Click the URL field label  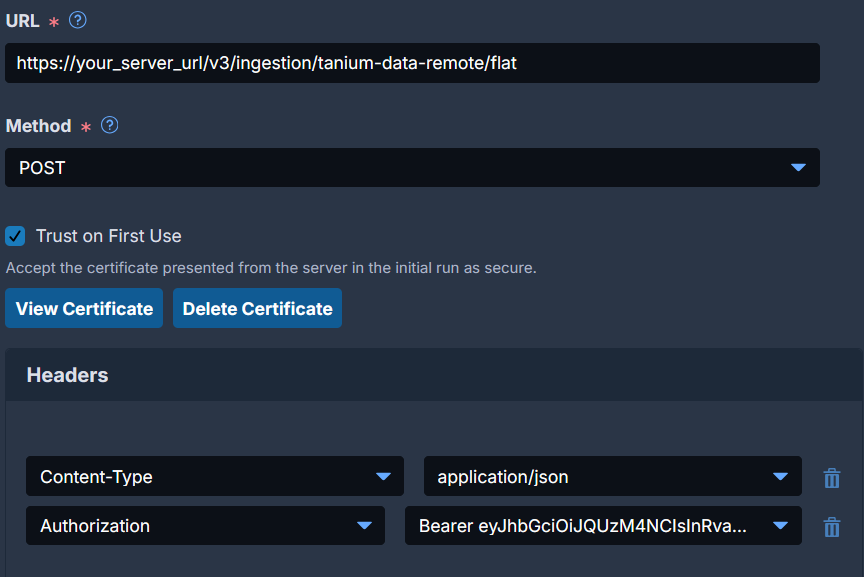(23, 21)
